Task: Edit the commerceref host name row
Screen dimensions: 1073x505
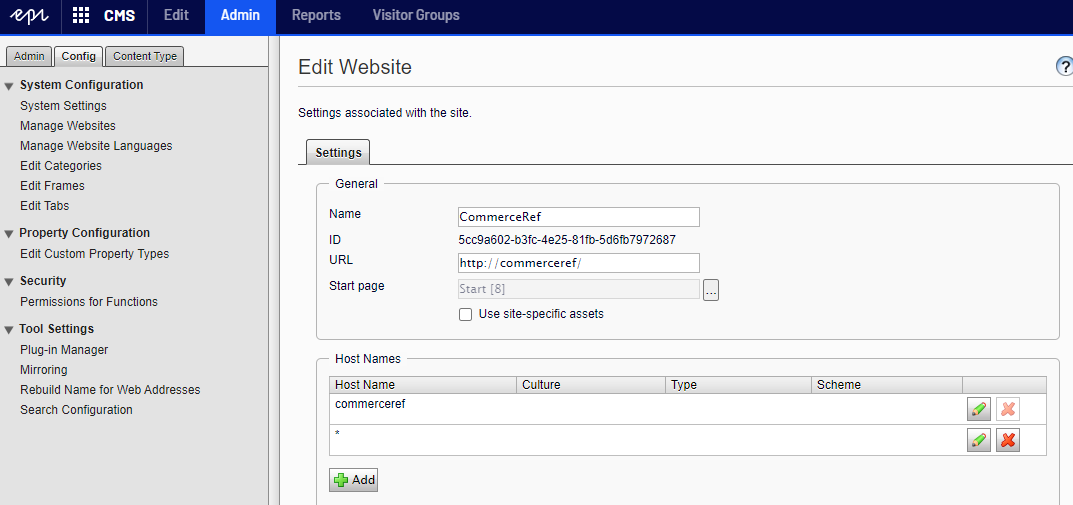Action: [979, 409]
